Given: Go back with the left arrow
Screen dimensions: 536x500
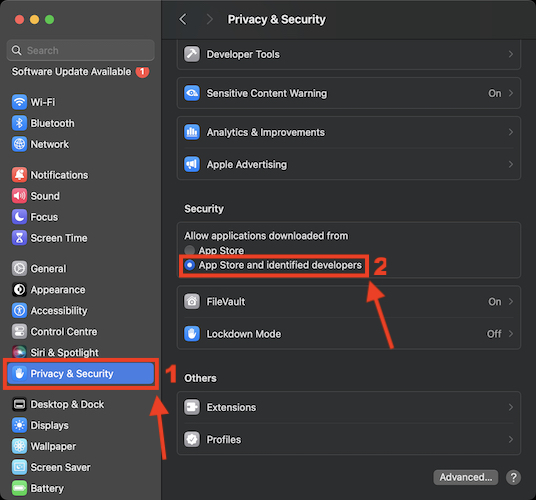Looking at the screenshot, I should point(183,19).
